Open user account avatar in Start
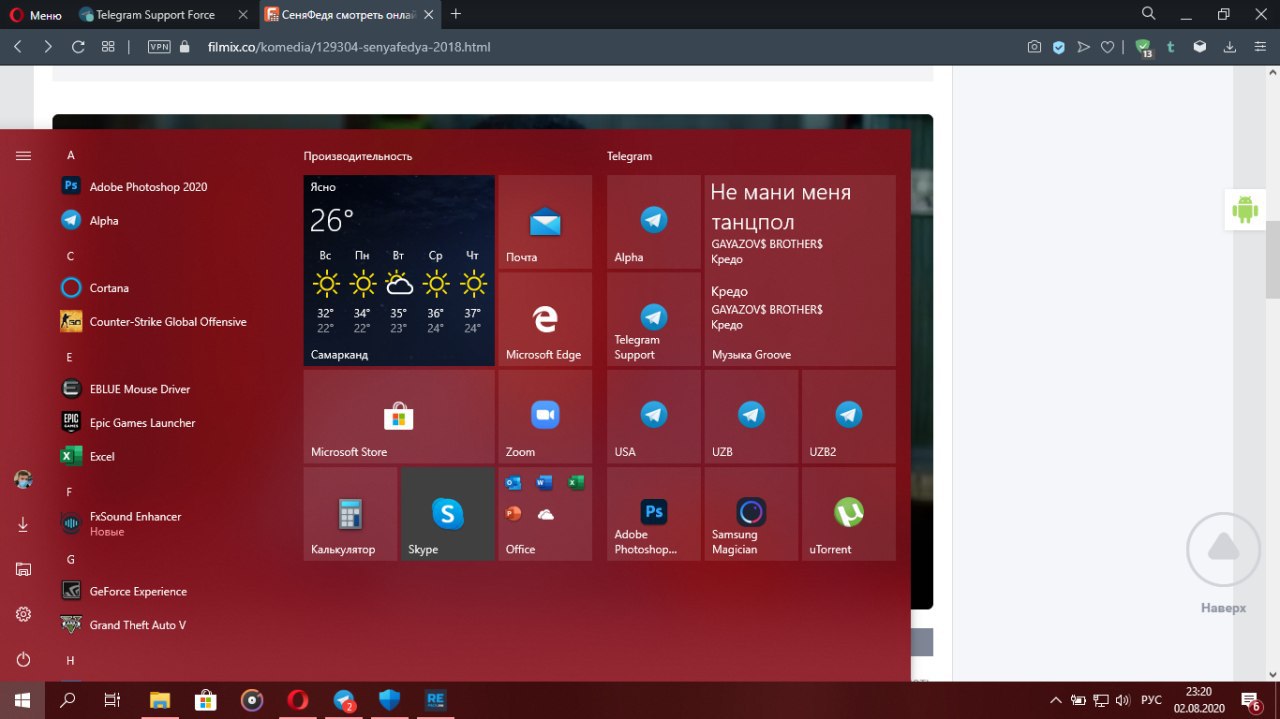This screenshot has height=719, width=1280. click(x=23, y=480)
